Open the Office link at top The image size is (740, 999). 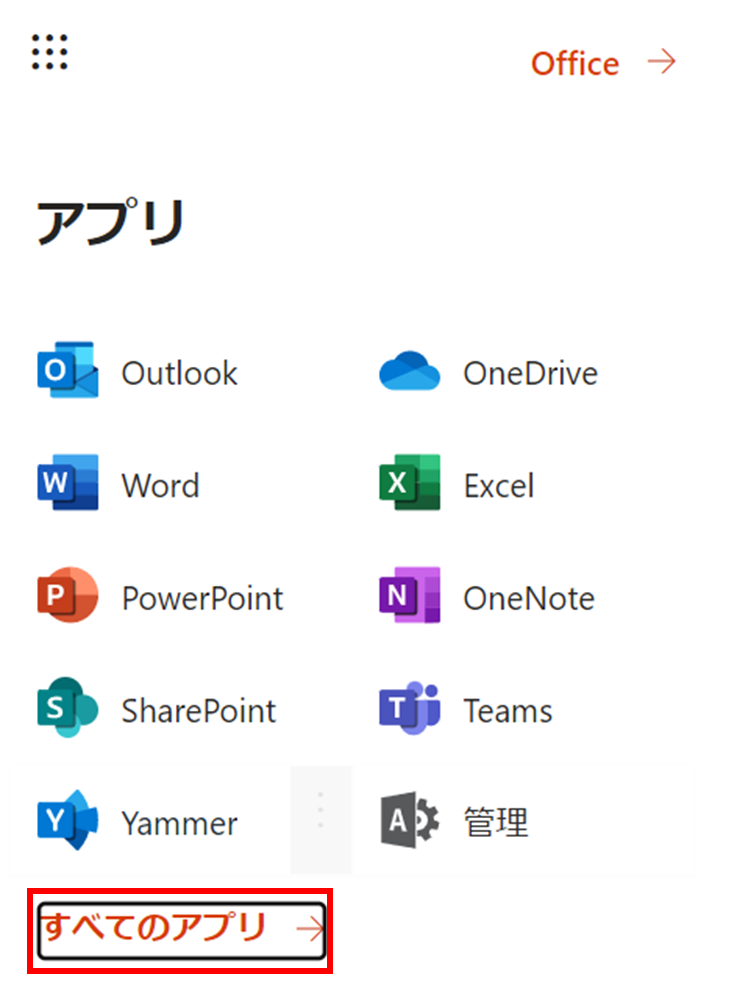point(575,64)
